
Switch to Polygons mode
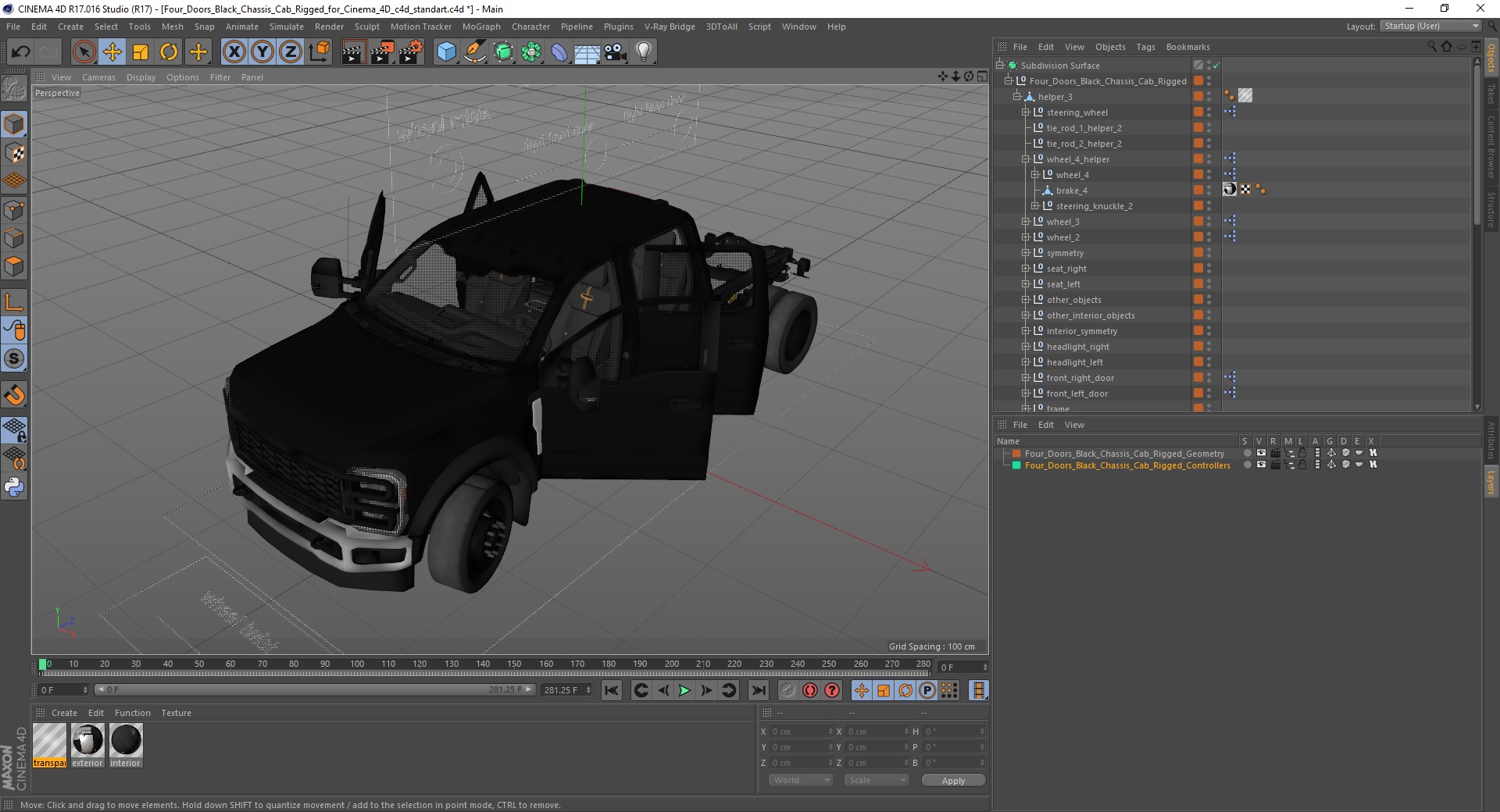click(x=14, y=266)
